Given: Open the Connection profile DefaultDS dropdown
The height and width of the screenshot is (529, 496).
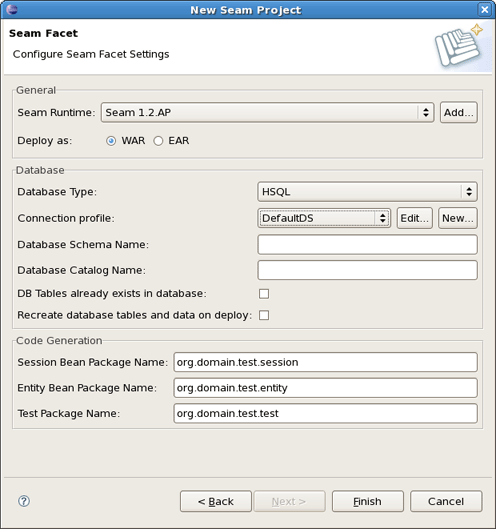Looking at the screenshot, I should click(x=324, y=218).
